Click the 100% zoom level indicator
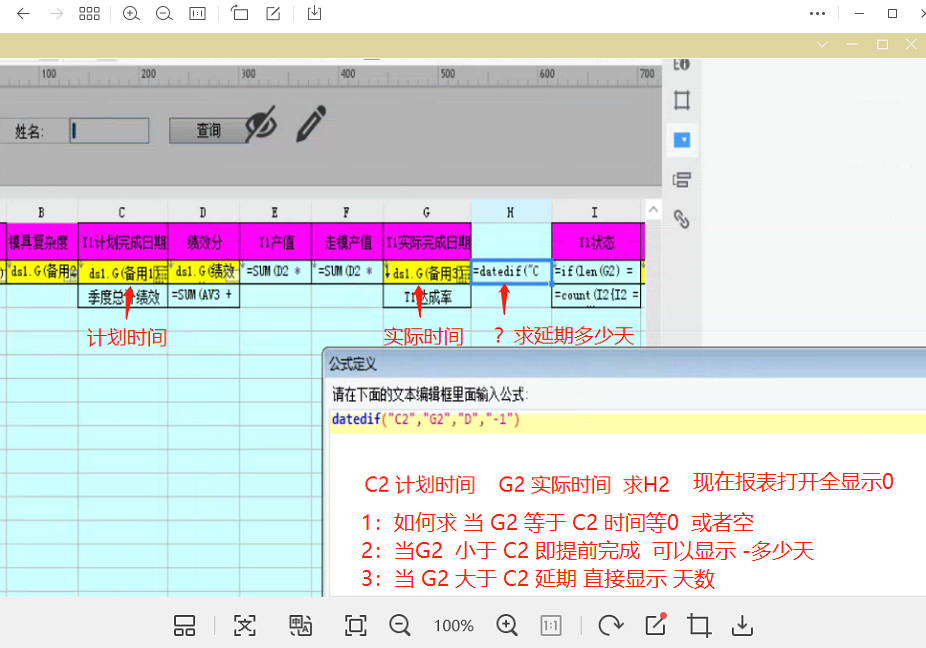This screenshot has width=926, height=648. 454,626
